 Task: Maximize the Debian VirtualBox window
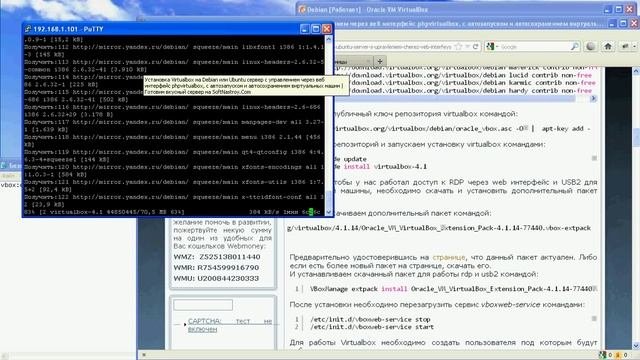click(x=619, y=9)
